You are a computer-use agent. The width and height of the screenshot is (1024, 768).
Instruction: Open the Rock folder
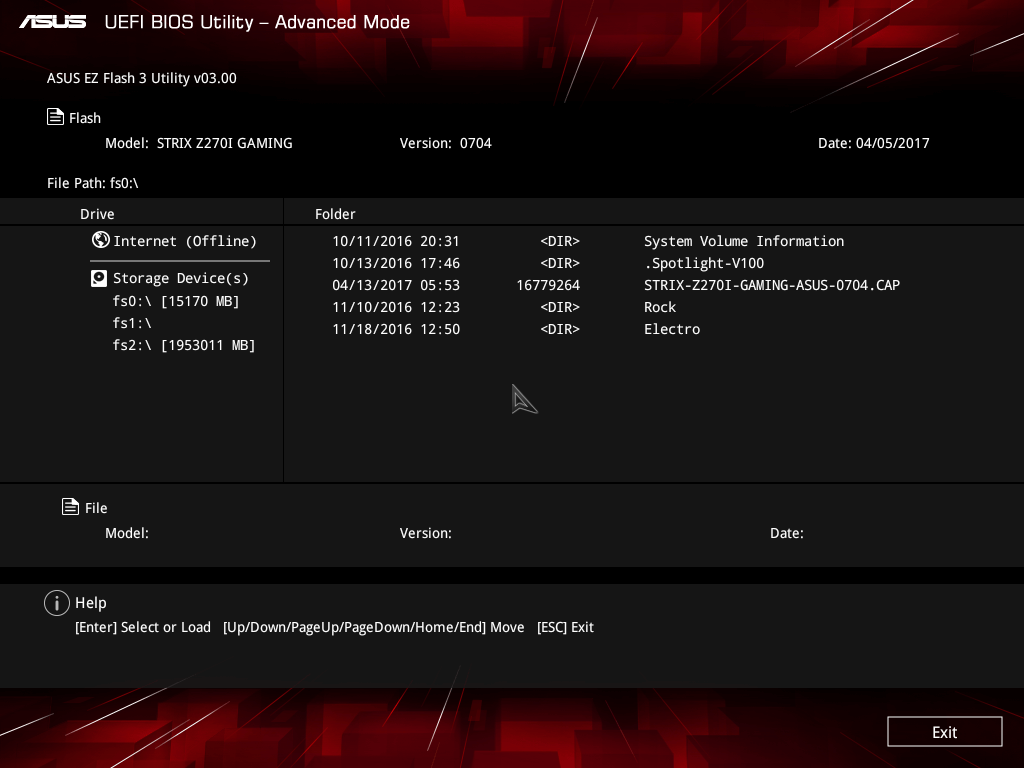point(660,307)
